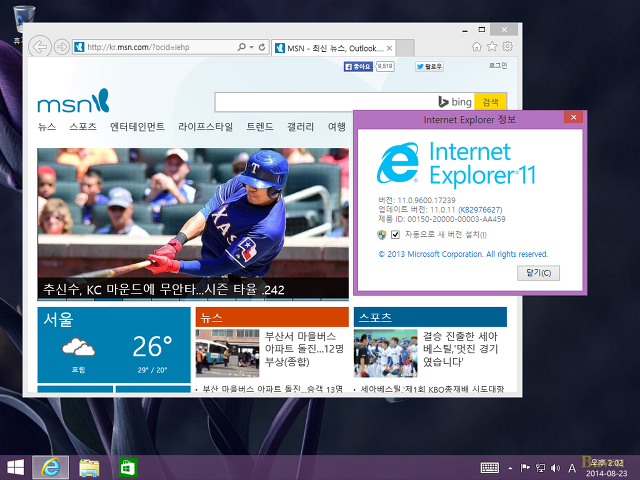Image resolution: width=640 pixels, height=480 pixels.
Task: Click the Refresh icon in address bar
Action: [262, 47]
